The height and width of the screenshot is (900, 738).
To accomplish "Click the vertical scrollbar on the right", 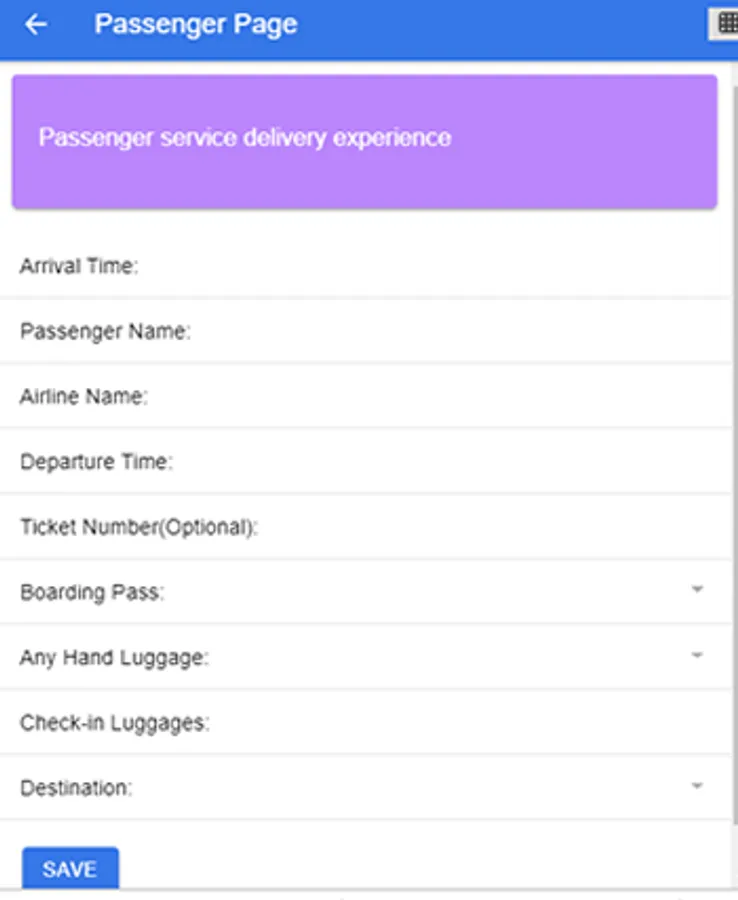I will [x=735, y=453].
